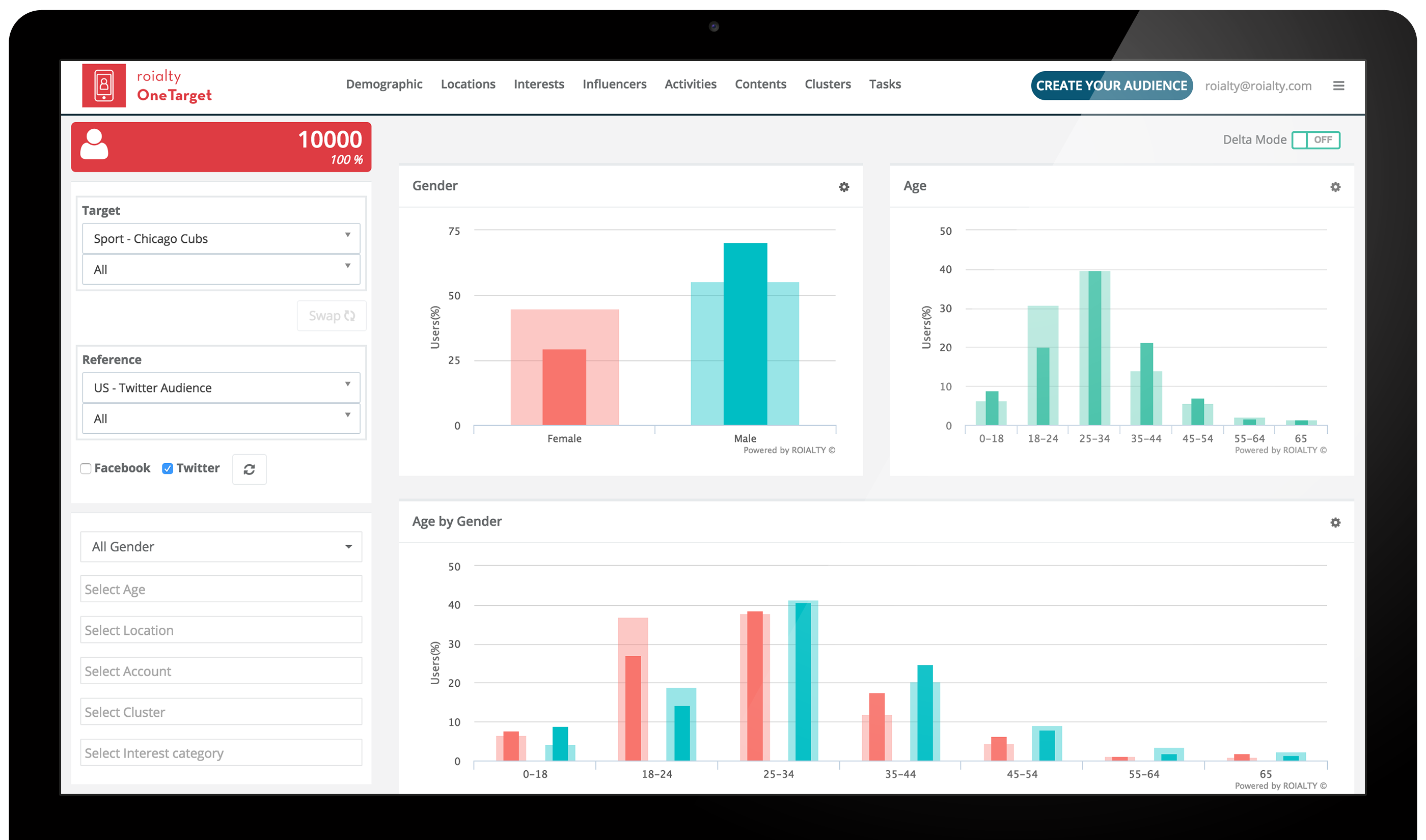Expand the All Gender dropdown
This screenshot has height=840, width=1426.
click(221, 547)
